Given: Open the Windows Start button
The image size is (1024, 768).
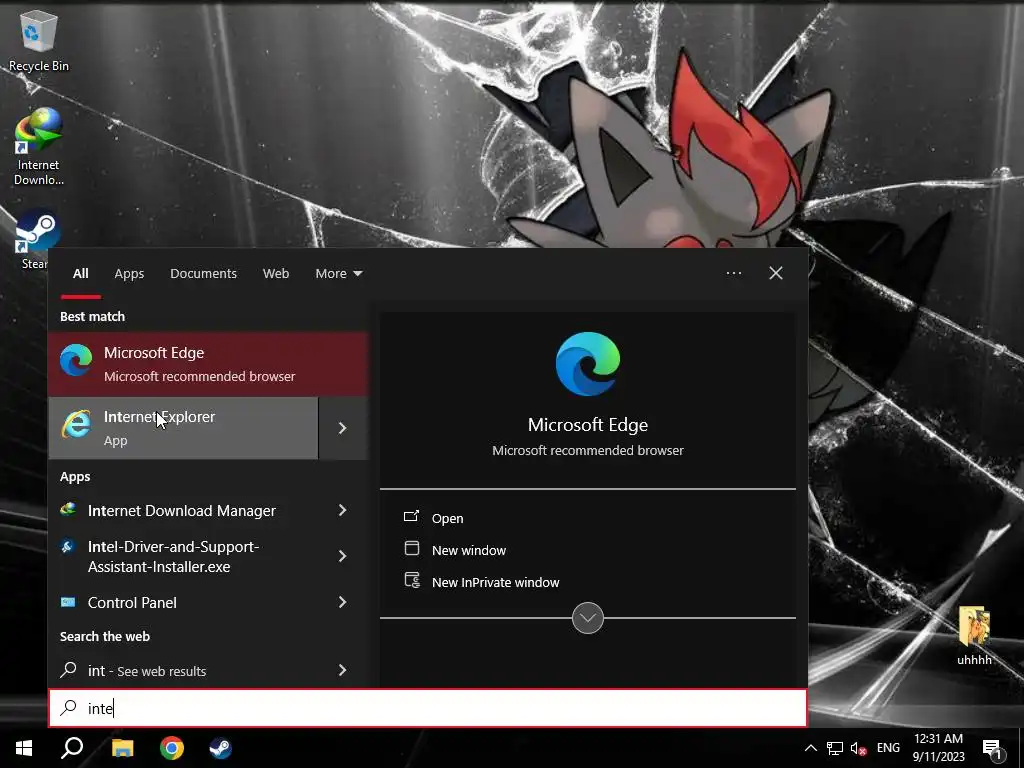Looking at the screenshot, I should pyautogui.click(x=24, y=748).
